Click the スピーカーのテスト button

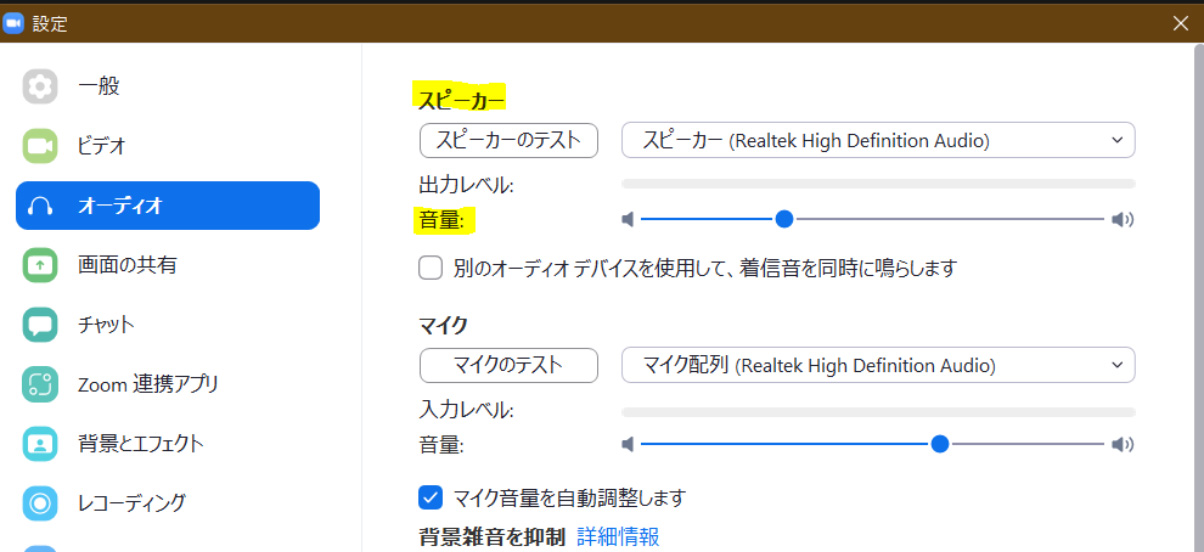tap(509, 140)
